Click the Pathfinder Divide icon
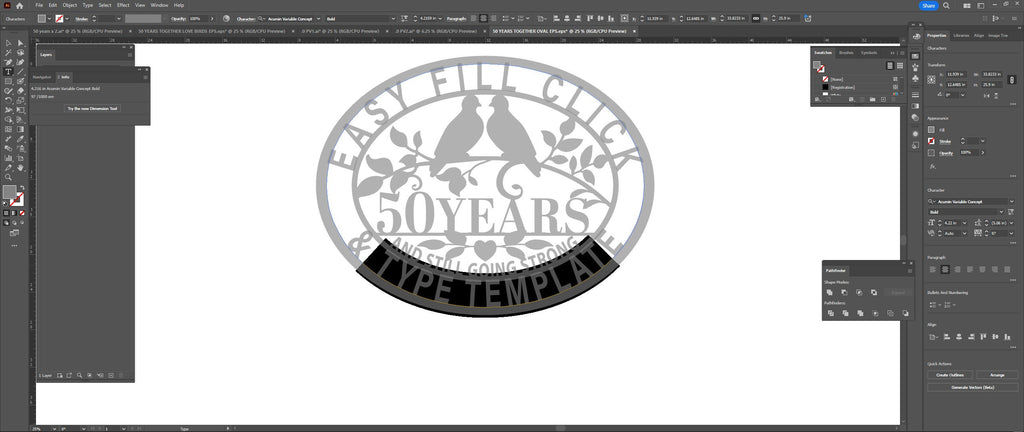The width and height of the screenshot is (1024, 432). pyautogui.click(x=831, y=313)
